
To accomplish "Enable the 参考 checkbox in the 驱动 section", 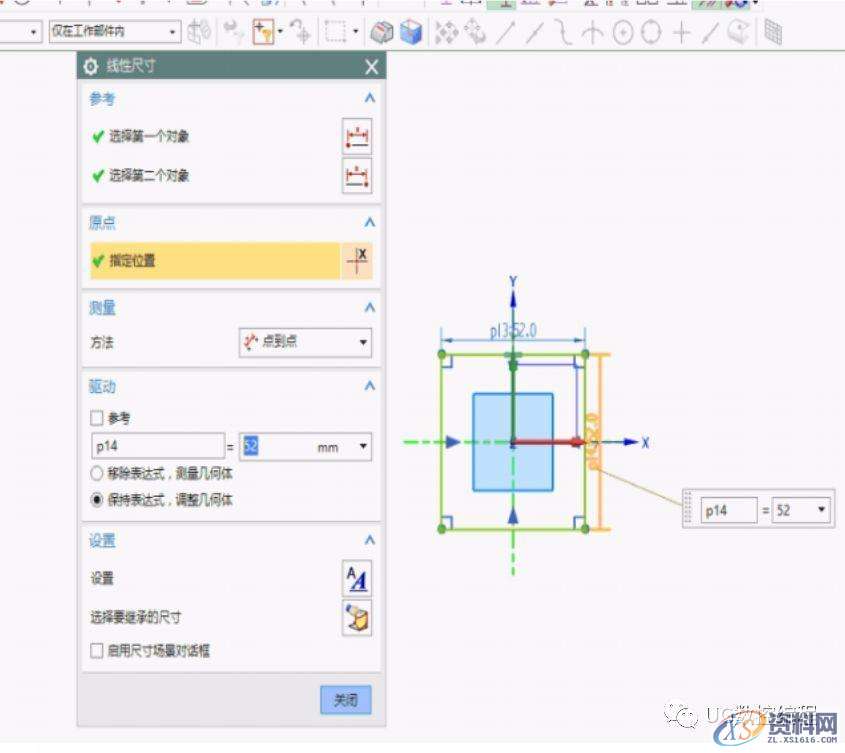I will tap(95, 417).
